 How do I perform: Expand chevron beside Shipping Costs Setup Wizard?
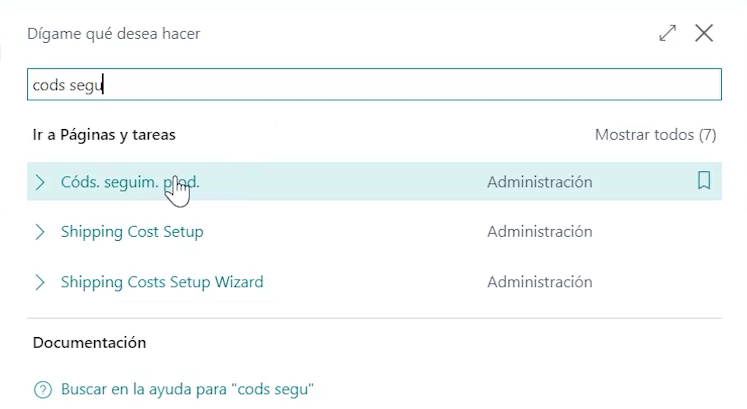click(40, 282)
